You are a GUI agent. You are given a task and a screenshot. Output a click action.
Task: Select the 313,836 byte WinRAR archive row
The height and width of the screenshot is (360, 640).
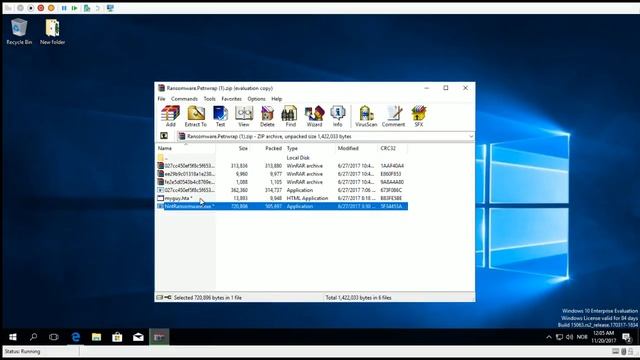tap(282, 166)
